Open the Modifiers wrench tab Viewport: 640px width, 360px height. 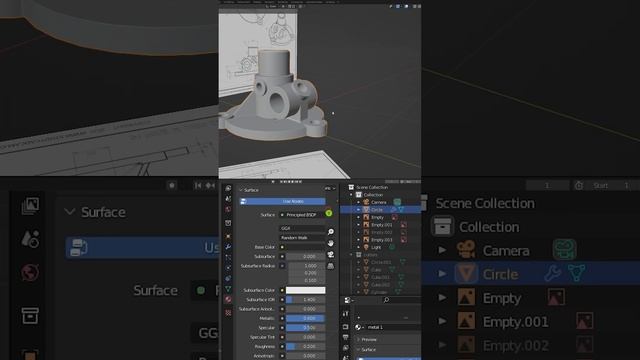228,247
